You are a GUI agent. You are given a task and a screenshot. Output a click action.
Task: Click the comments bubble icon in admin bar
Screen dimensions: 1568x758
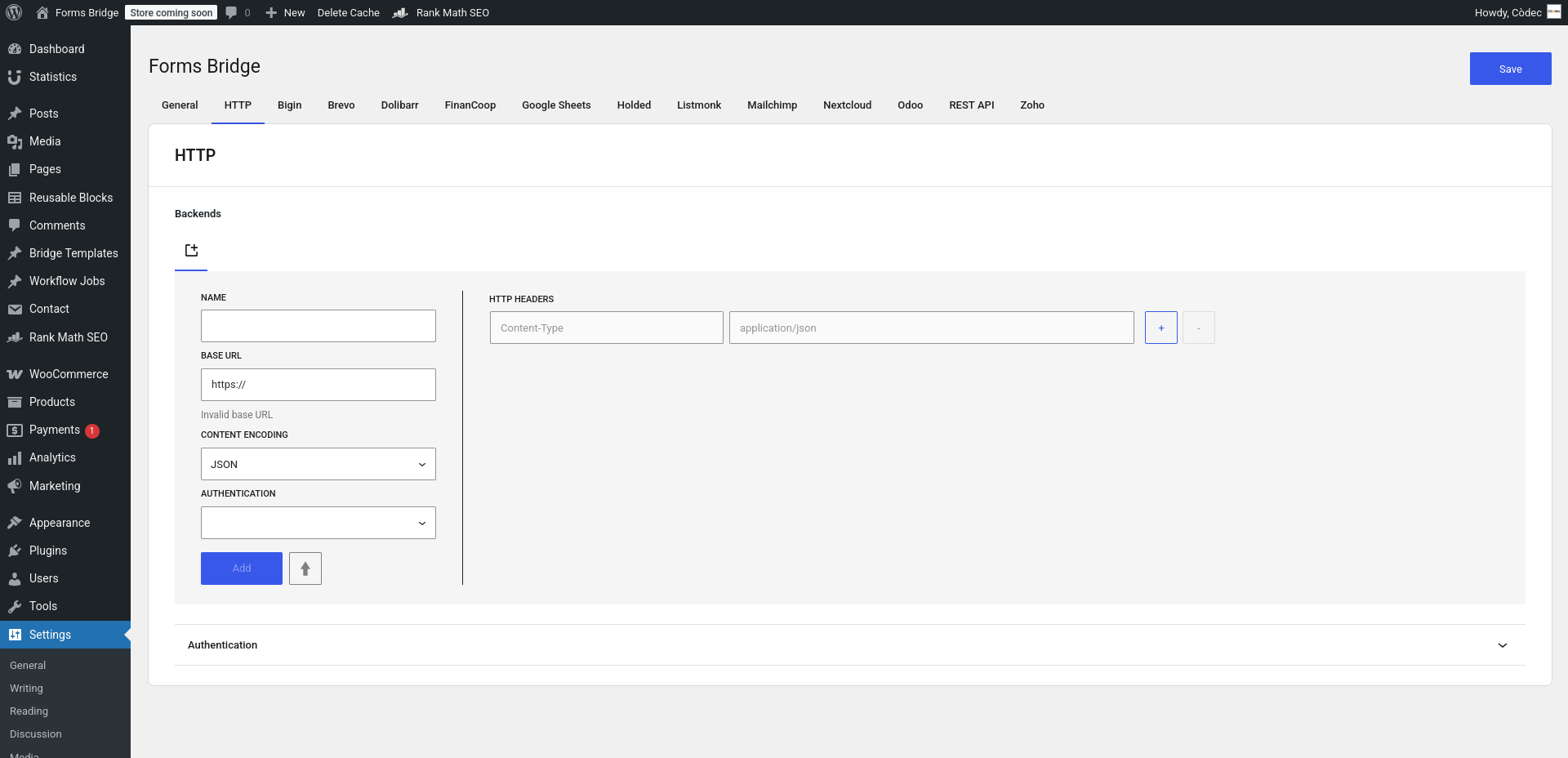click(x=232, y=12)
